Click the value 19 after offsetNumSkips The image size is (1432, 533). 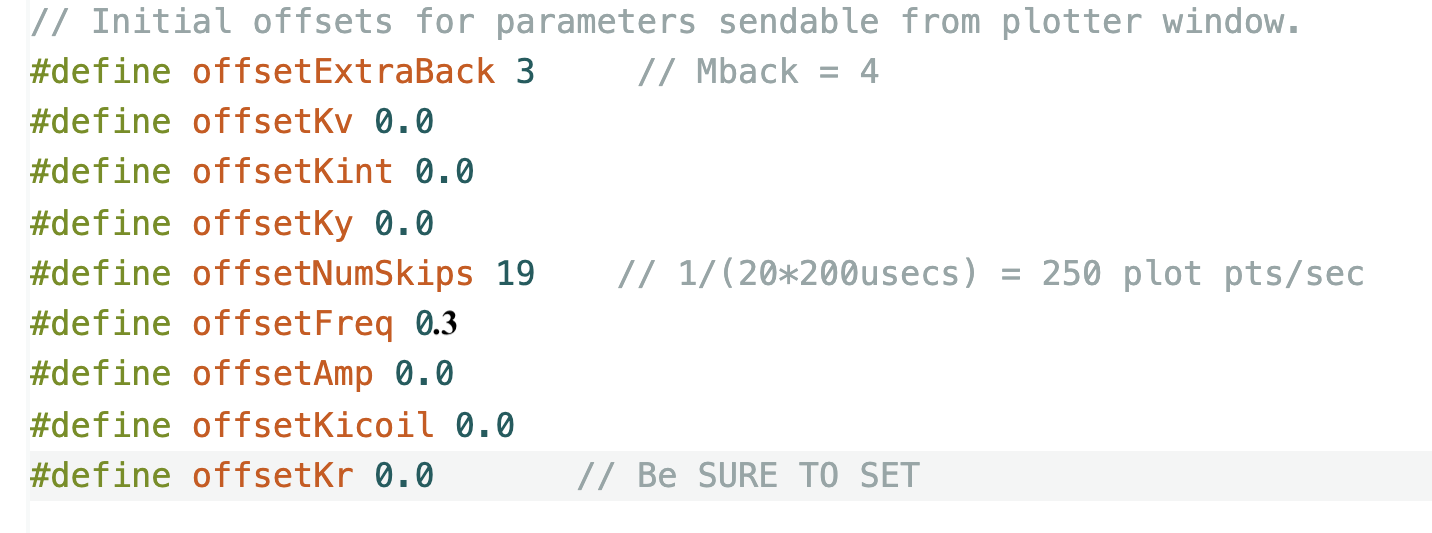click(x=515, y=273)
